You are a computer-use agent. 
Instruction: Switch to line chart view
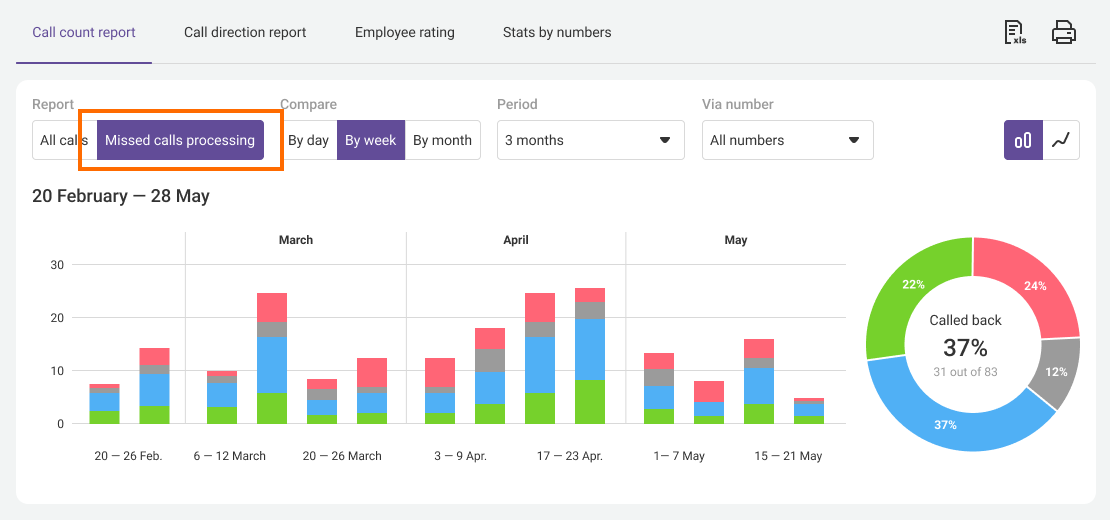1061,140
